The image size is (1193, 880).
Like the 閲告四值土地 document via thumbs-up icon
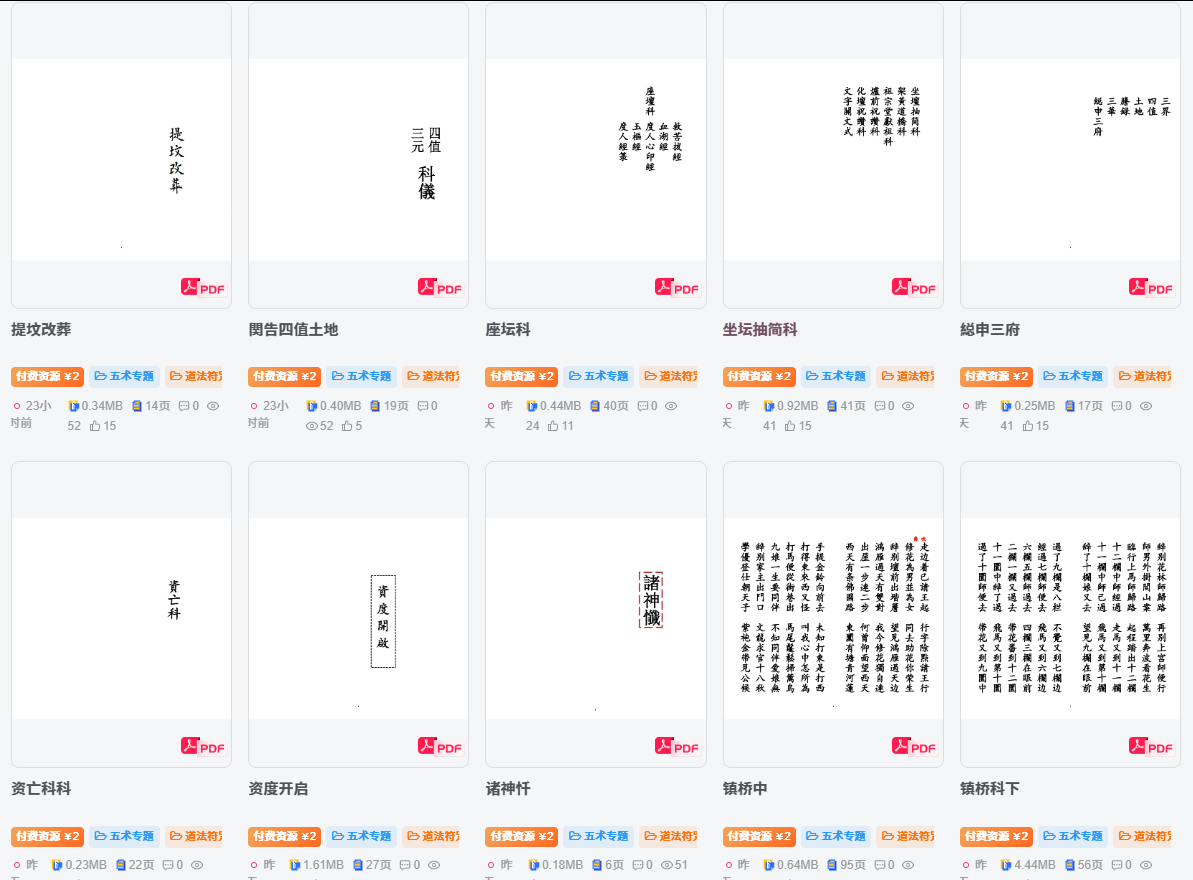pos(347,426)
